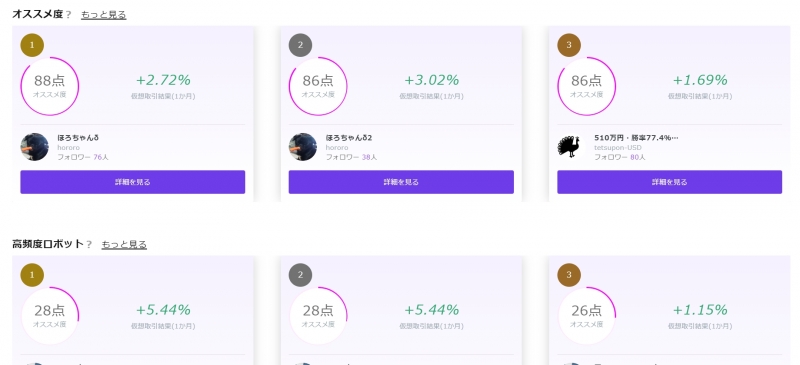Click the gold rank 1 badge in 高頻度ロボット
Viewport: 800px width, 365px height.
coord(32,275)
